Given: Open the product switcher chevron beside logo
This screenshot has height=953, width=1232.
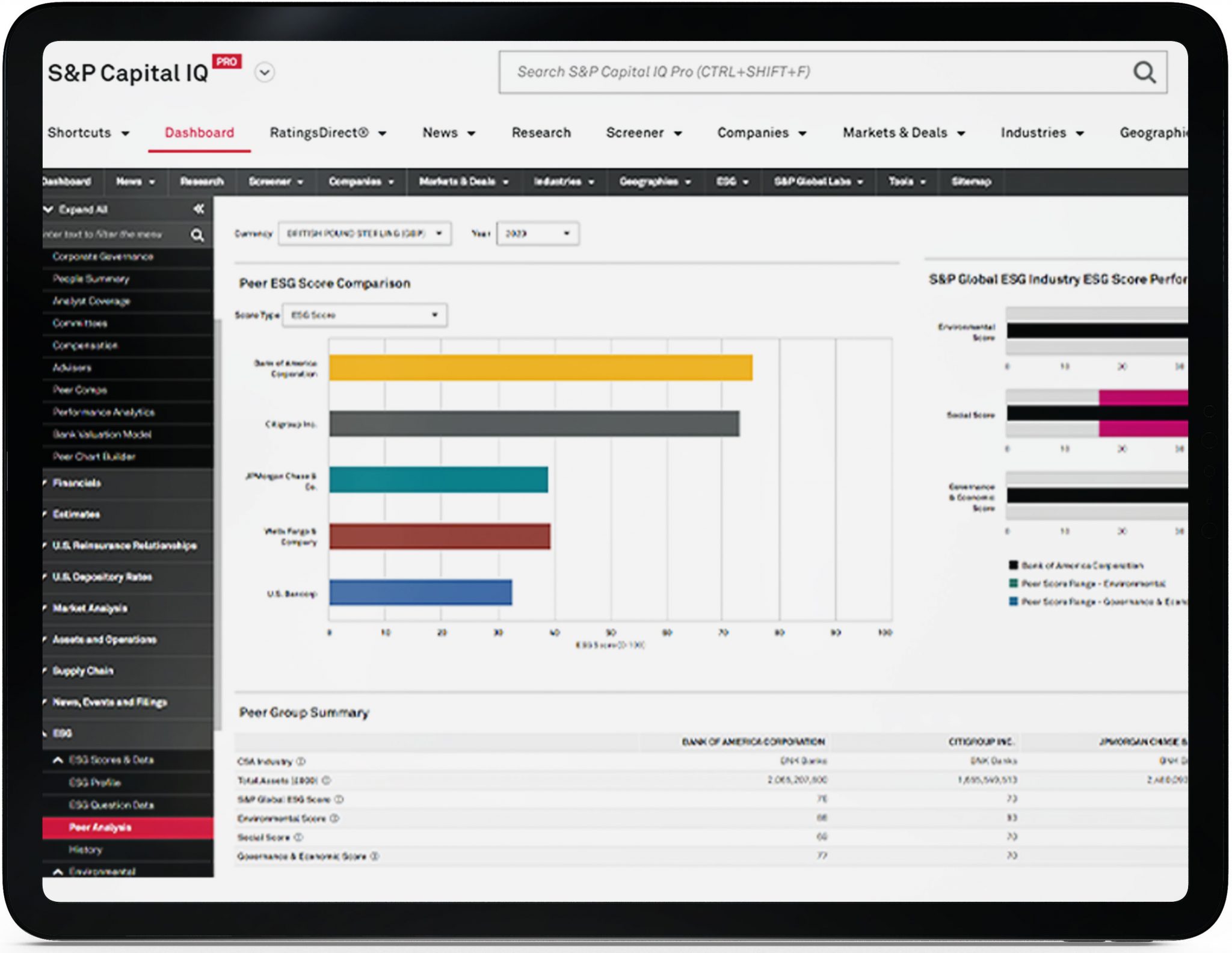Looking at the screenshot, I should point(265,72).
